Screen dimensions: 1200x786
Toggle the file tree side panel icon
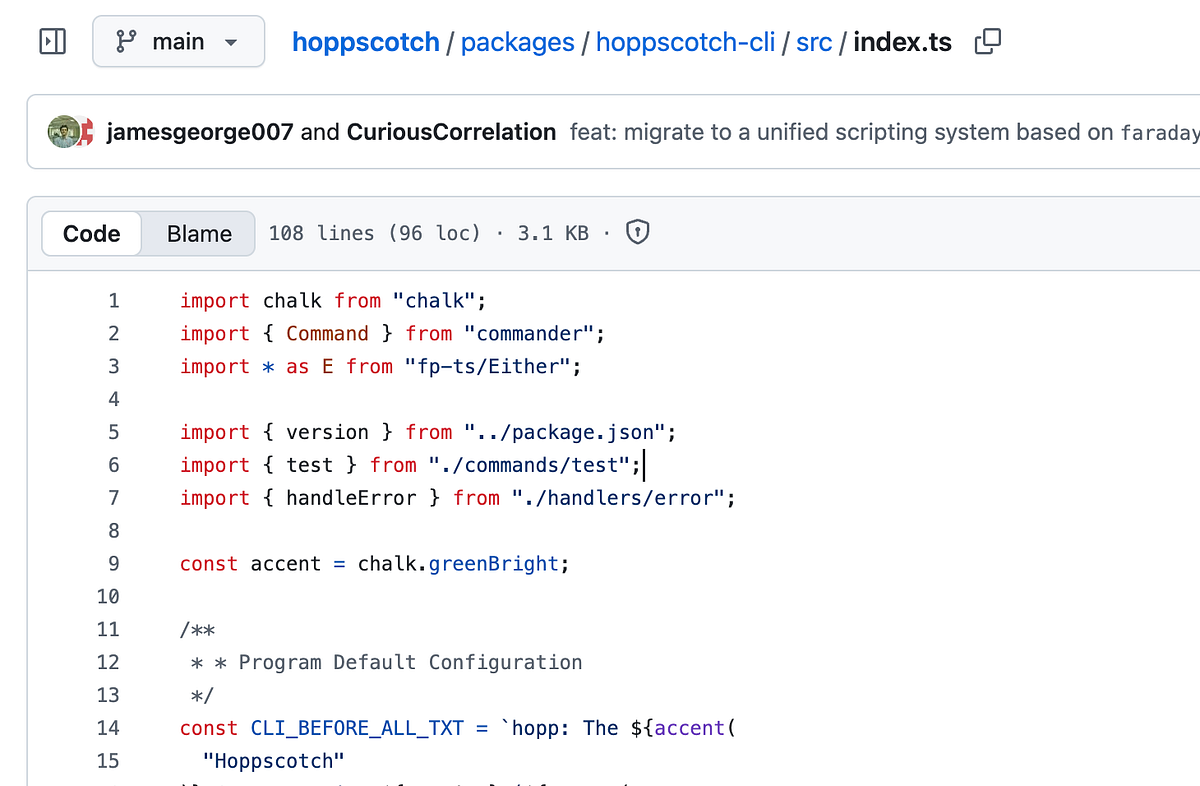pyautogui.click(x=51, y=41)
